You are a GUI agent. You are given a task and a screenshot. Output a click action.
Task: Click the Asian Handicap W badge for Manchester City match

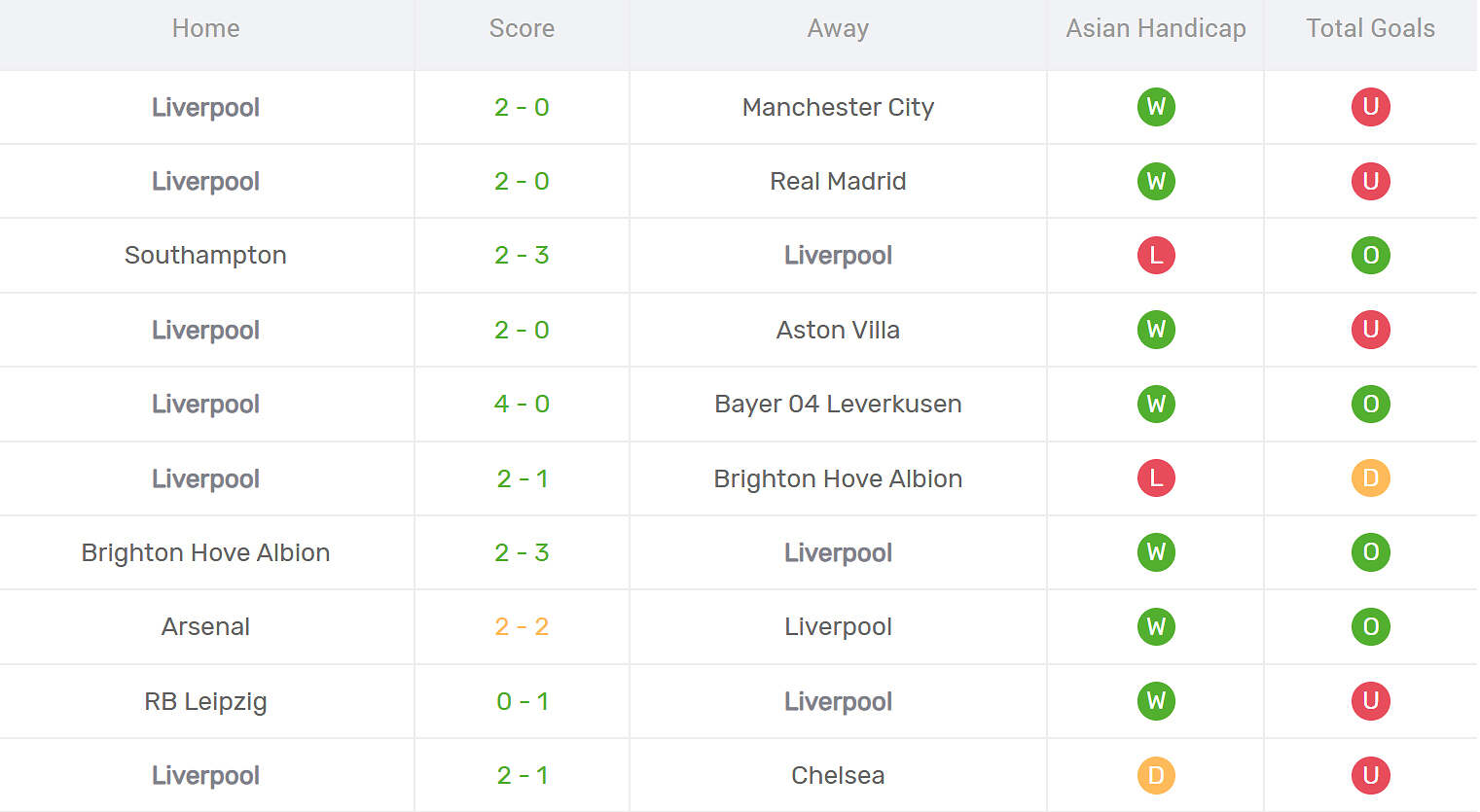coord(1156,107)
